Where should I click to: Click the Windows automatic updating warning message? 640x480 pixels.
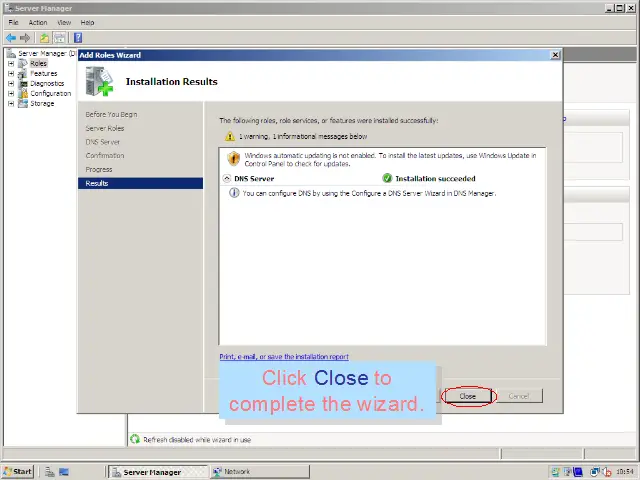point(390,160)
